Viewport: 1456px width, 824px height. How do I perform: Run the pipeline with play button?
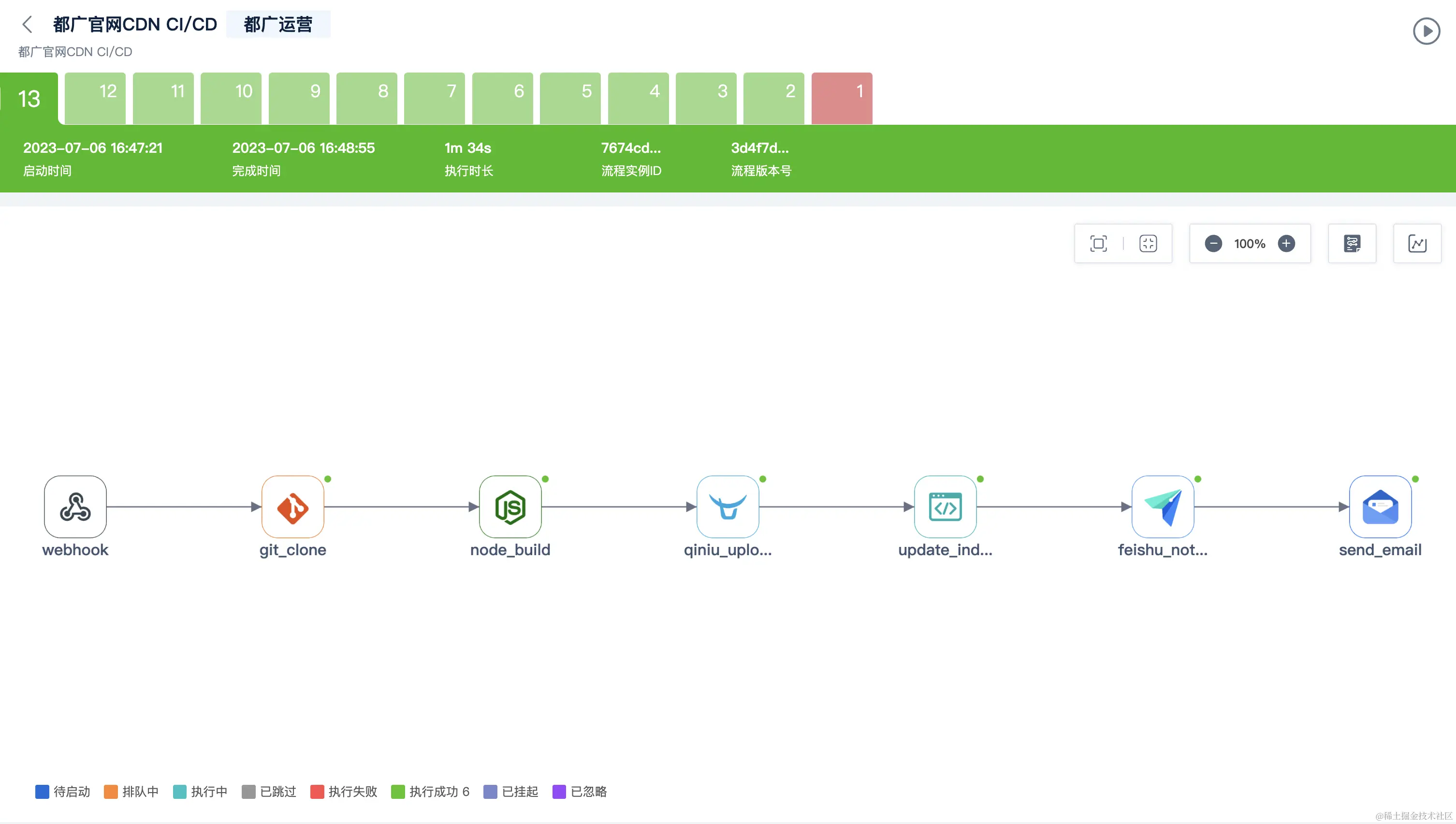coord(1426,31)
